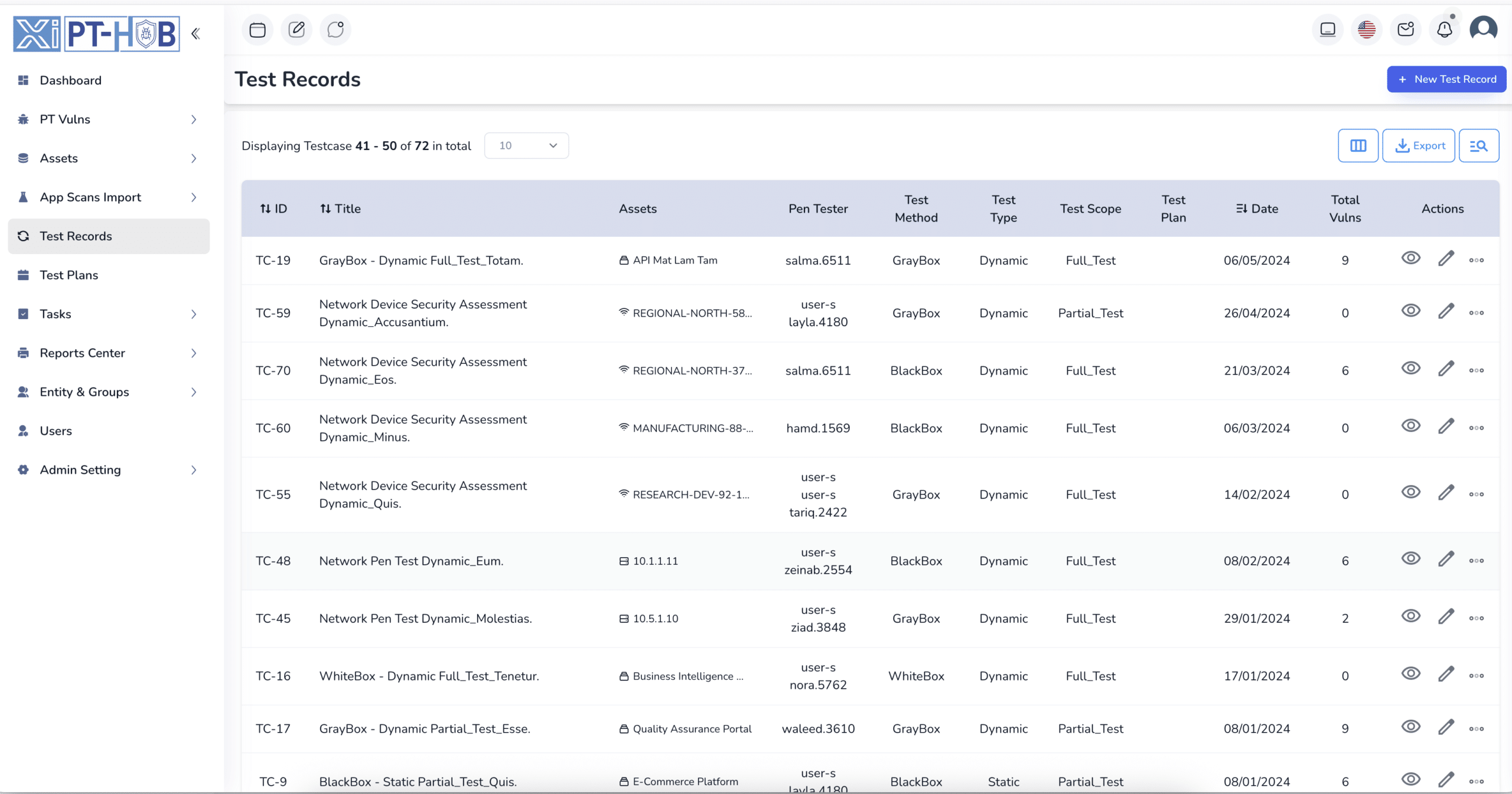This screenshot has height=794, width=1512.
Task: Open more actions menu for TC-16
Action: pyautogui.click(x=1477, y=676)
